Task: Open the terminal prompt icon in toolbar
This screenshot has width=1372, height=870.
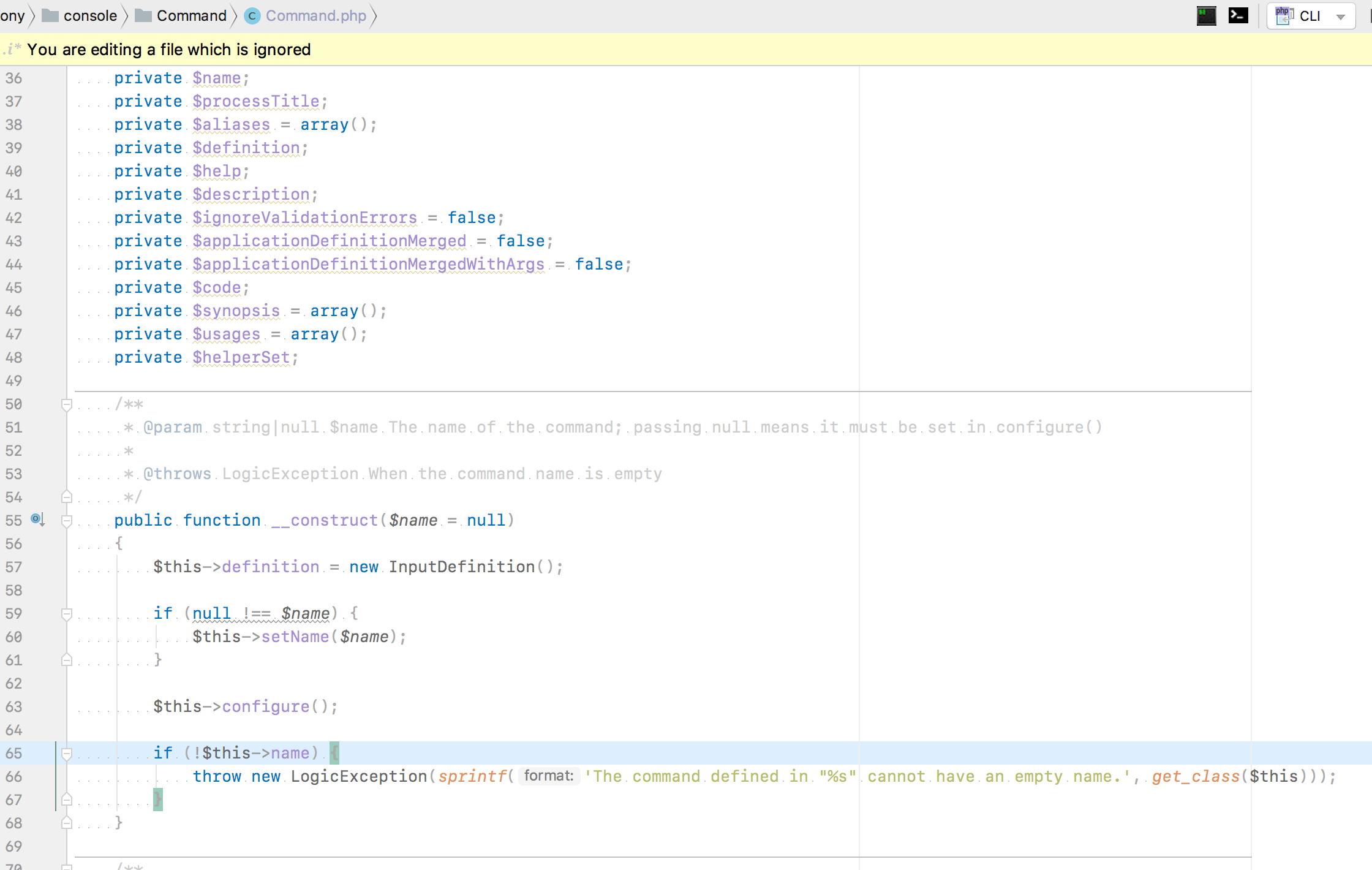Action: [x=1238, y=15]
